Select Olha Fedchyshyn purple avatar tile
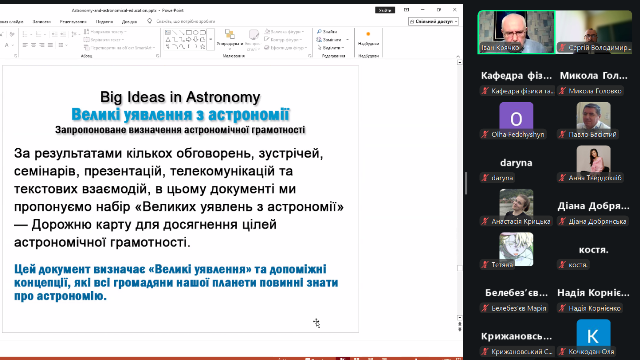This screenshot has height=360, width=640. [516, 118]
